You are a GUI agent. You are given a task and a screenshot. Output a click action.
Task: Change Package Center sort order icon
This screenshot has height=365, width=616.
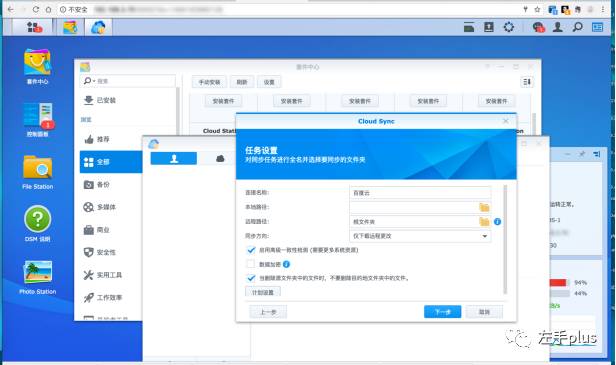pyautogui.click(x=527, y=82)
